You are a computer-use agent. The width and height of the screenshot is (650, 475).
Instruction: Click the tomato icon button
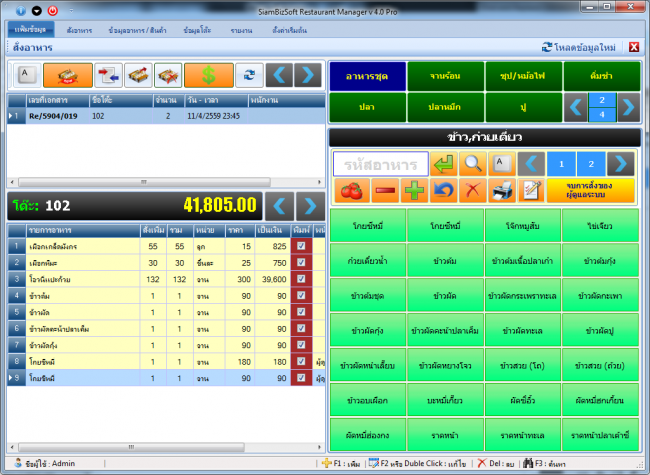tap(352, 191)
